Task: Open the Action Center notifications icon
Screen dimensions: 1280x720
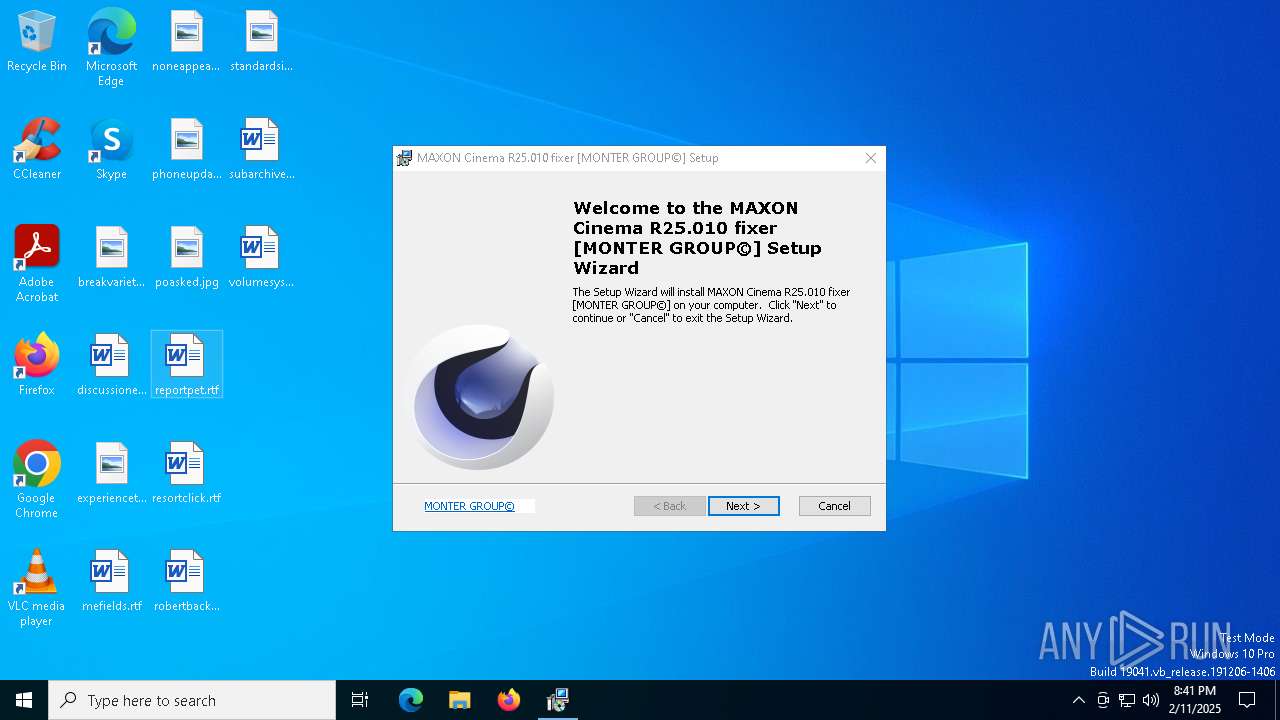Action: coord(1247,700)
